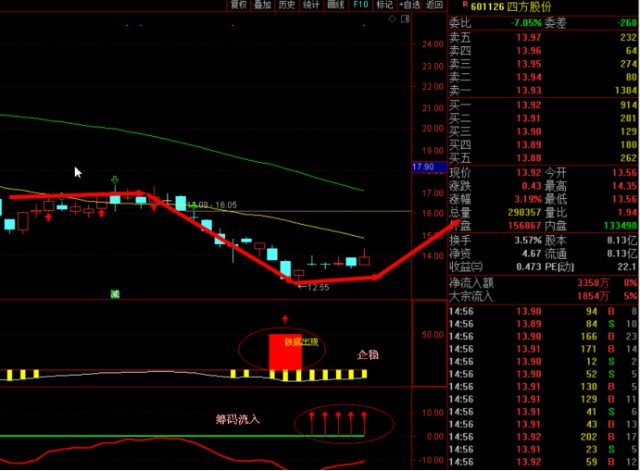Viewport: 640px width, 471px height.
Task: Open the 叠加 overlay option
Action: (262, 5)
